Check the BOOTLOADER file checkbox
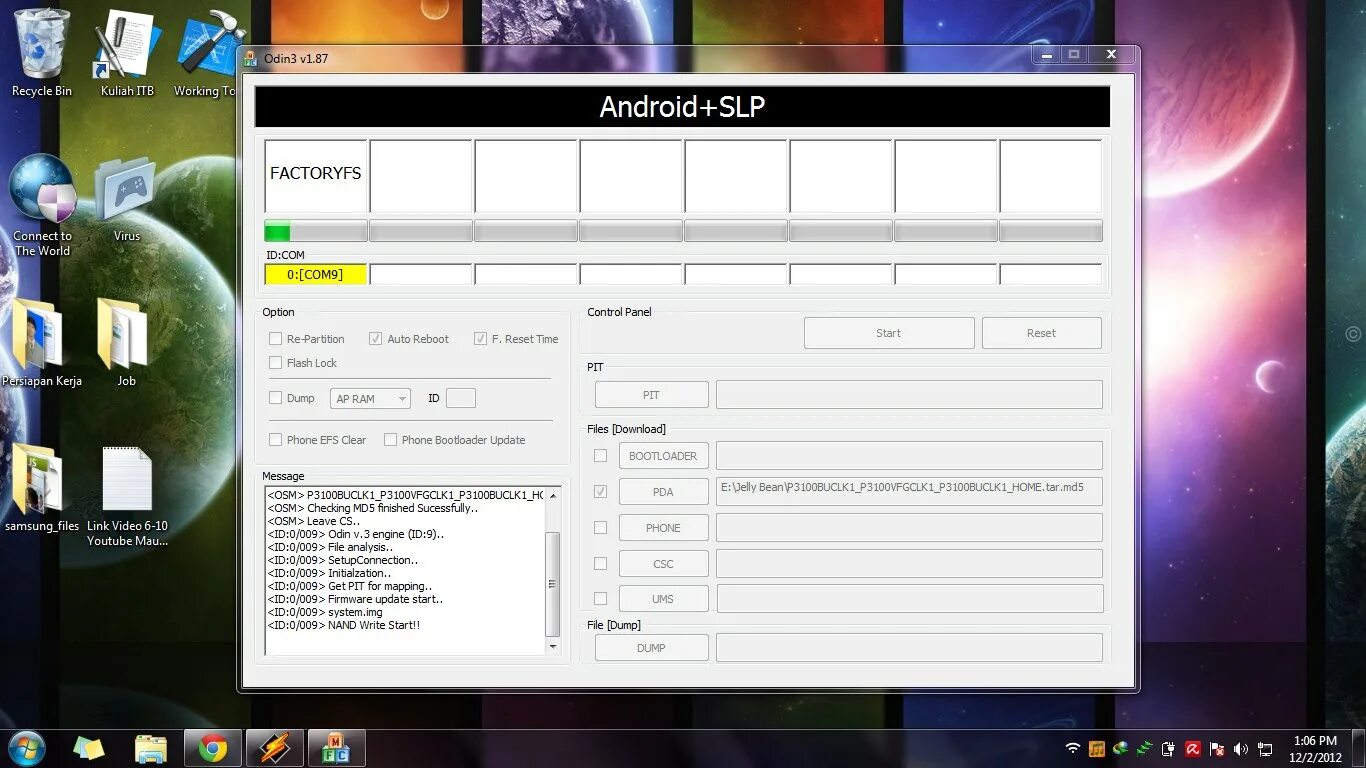 pyautogui.click(x=600, y=456)
